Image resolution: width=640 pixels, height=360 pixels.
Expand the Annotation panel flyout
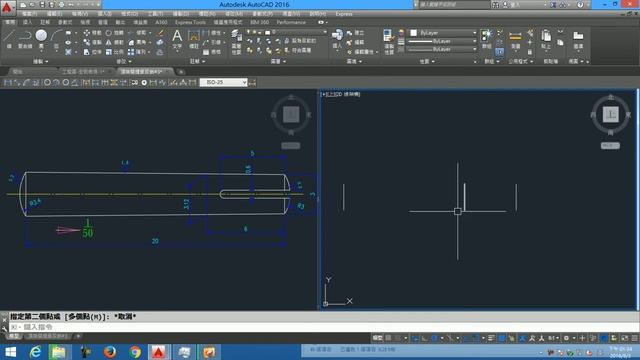coord(198,62)
